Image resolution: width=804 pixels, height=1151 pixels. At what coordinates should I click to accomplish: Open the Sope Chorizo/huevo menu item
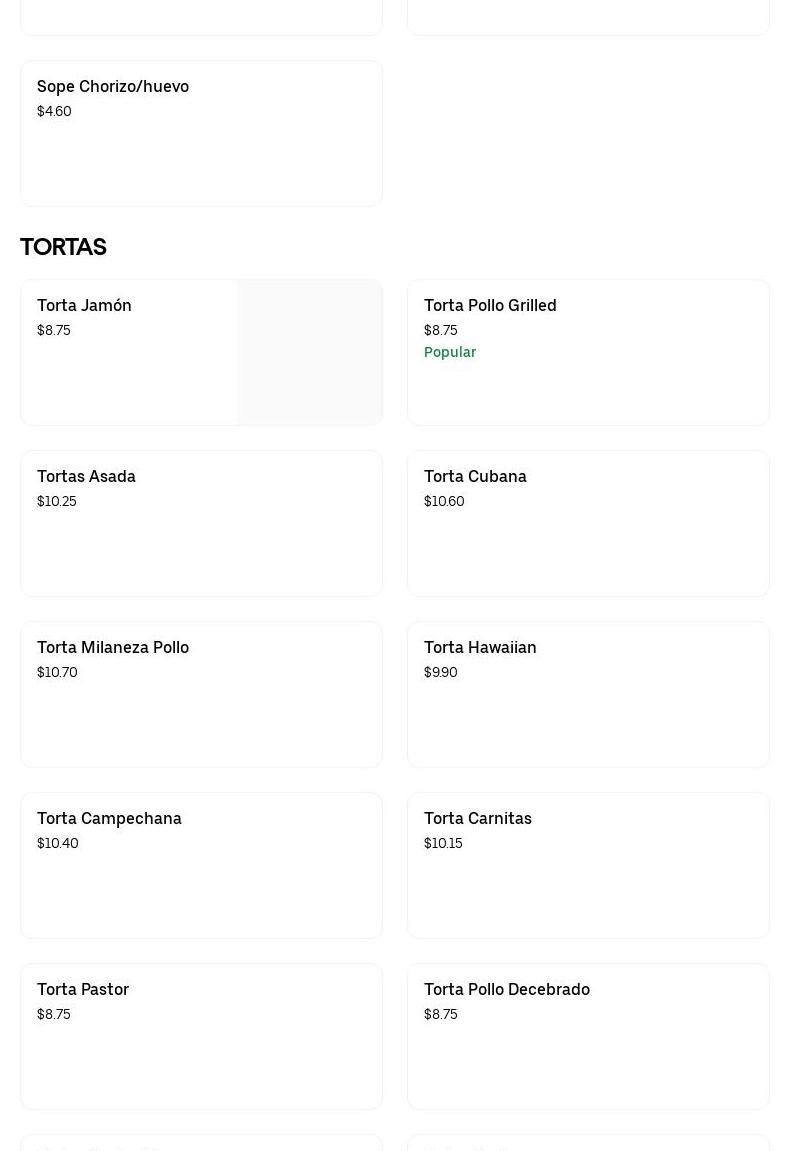click(x=201, y=133)
